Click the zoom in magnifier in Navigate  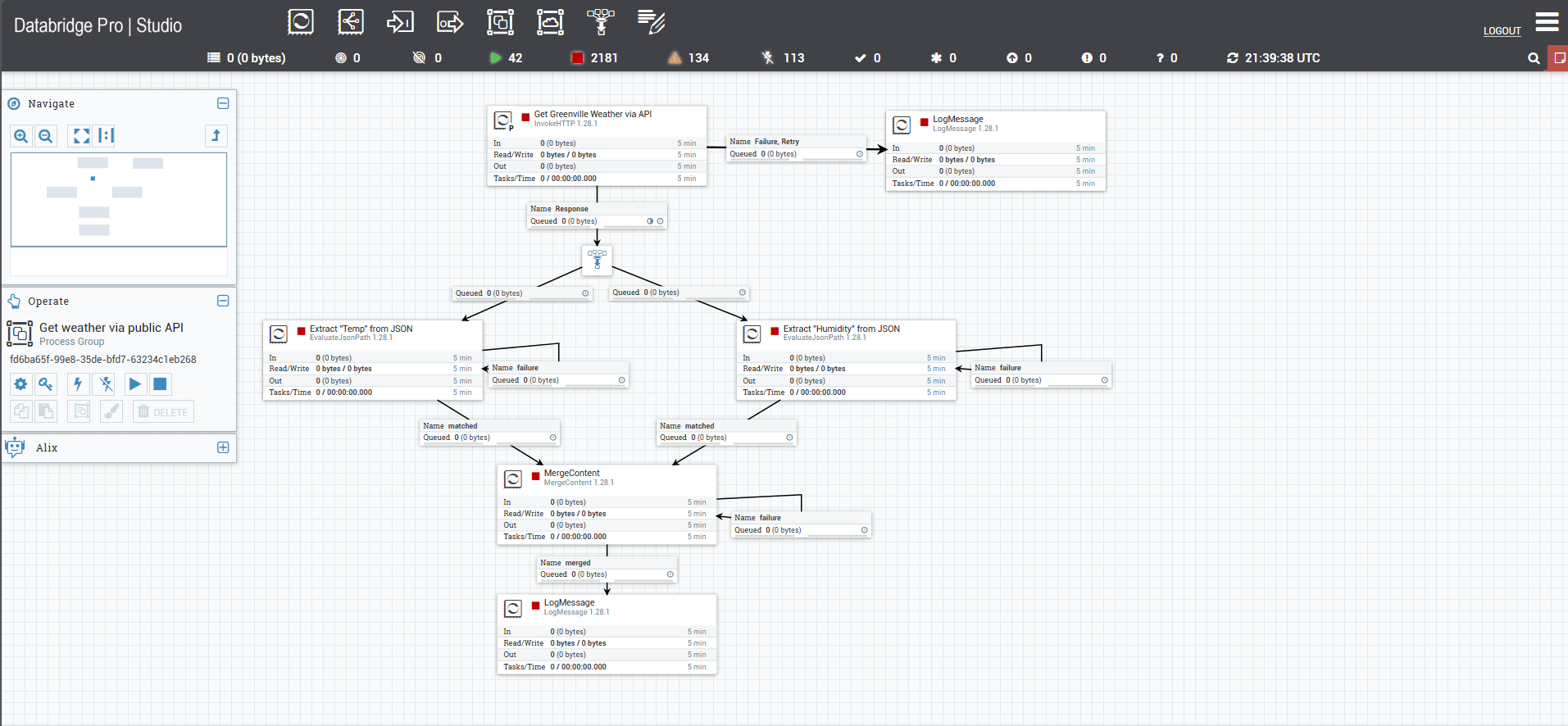[21, 136]
